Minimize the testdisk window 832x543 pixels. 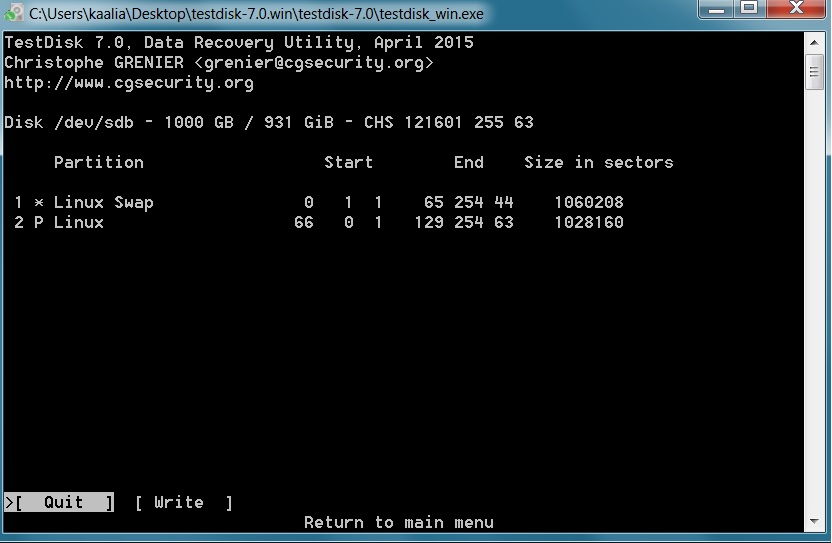[716, 9]
